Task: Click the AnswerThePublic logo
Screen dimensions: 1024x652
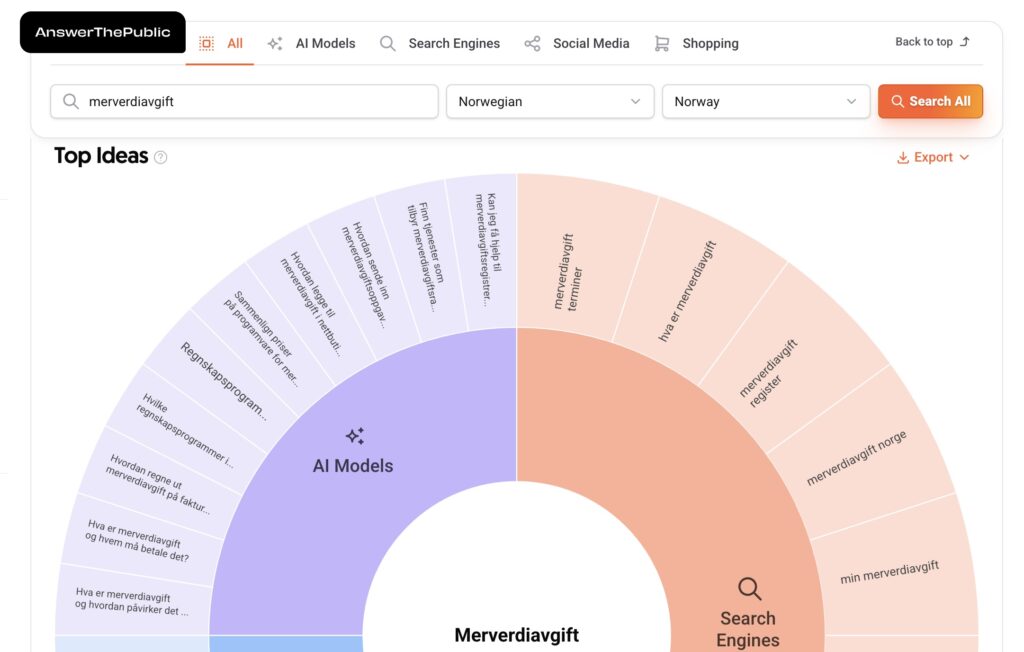Action: [103, 32]
